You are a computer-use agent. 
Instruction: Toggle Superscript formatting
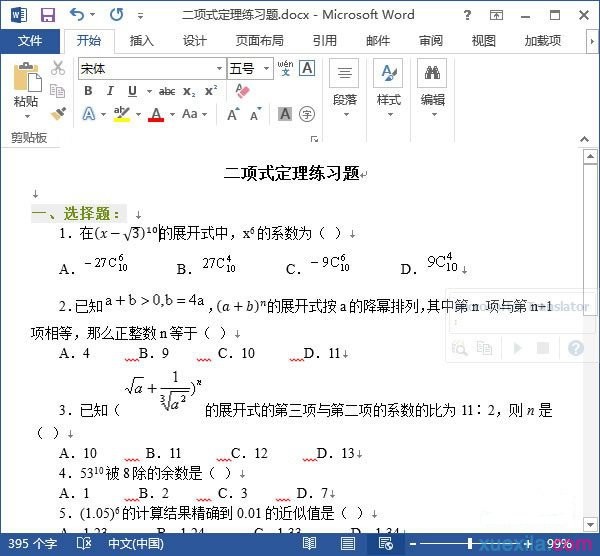point(211,91)
